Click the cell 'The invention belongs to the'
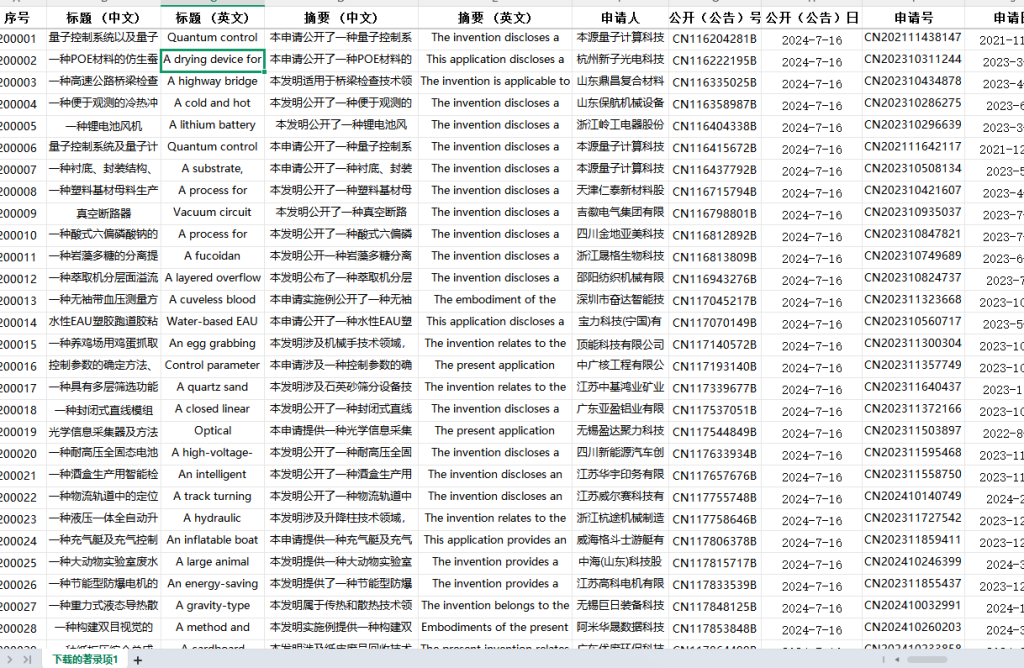The height and width of the screenshot is (668, 1024). 495,606
